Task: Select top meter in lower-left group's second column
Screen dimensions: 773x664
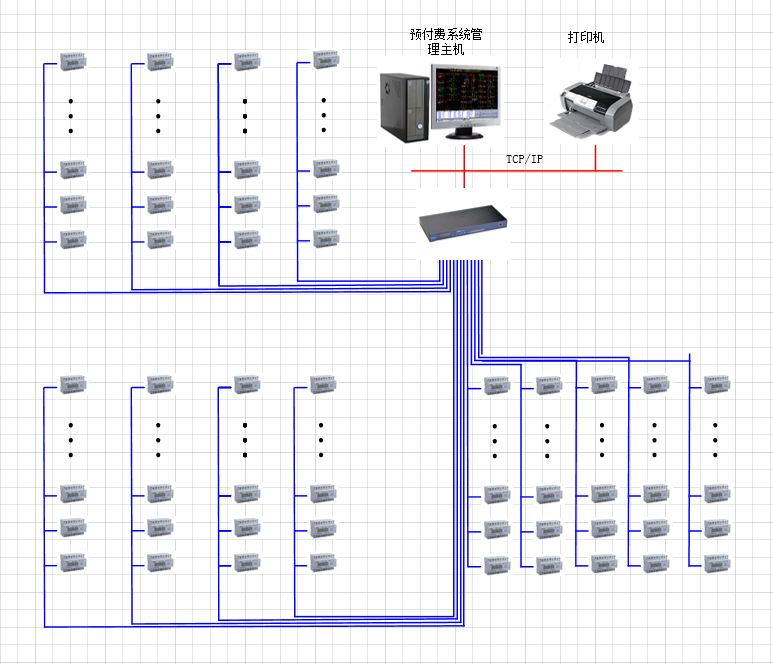Action: 160,383
